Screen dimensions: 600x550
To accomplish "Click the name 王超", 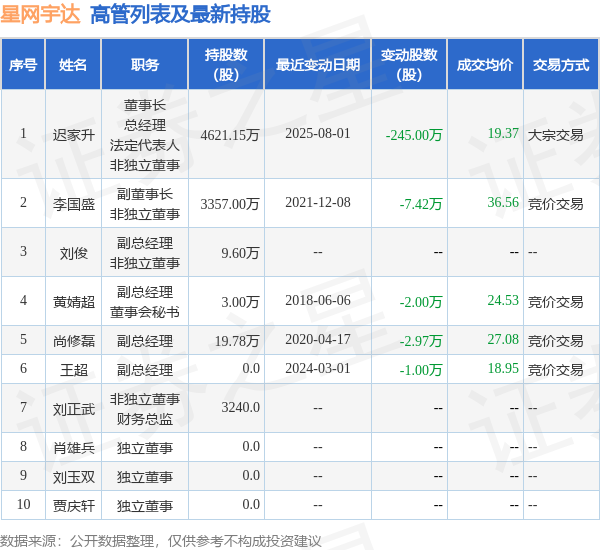I will pyautogui.click(x=73, y=370).
